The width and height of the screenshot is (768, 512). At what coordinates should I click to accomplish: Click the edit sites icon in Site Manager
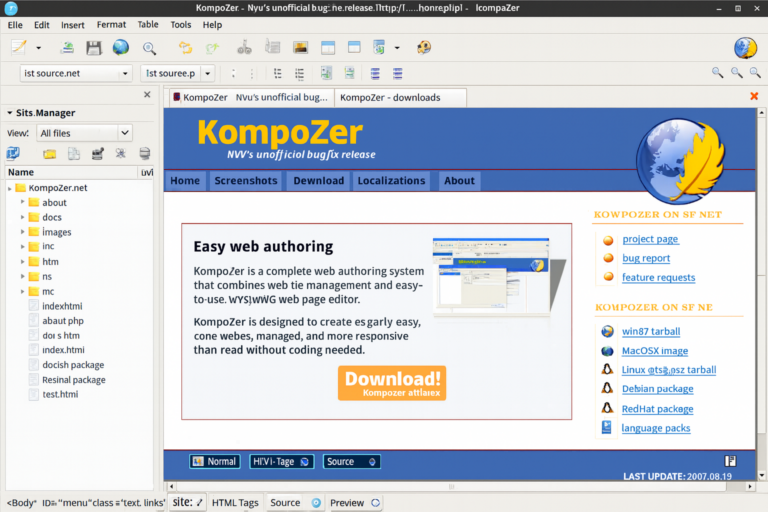tap(13, 153)
